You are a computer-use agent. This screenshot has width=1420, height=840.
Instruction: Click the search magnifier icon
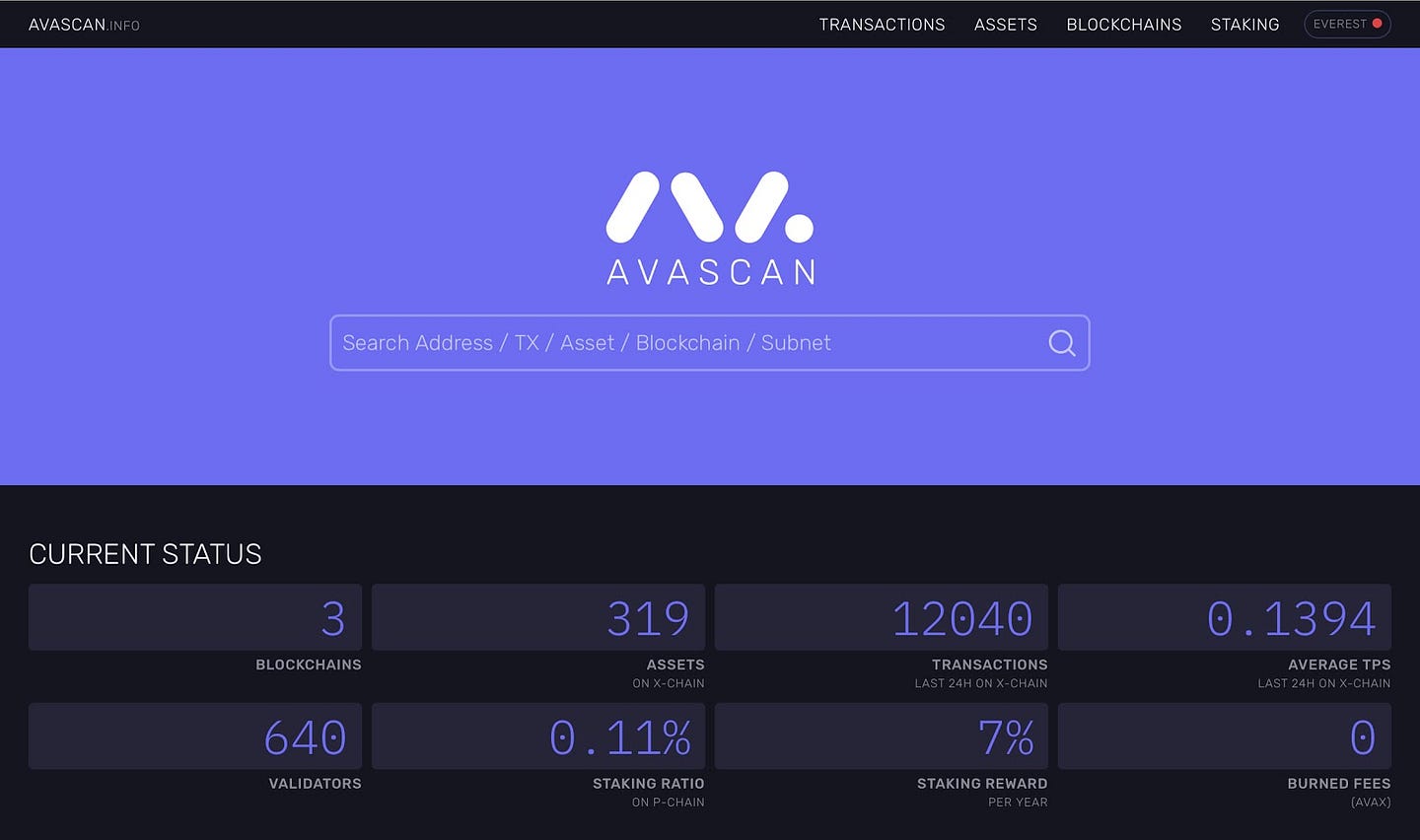pyautogui.click(x=1062, y=343)
